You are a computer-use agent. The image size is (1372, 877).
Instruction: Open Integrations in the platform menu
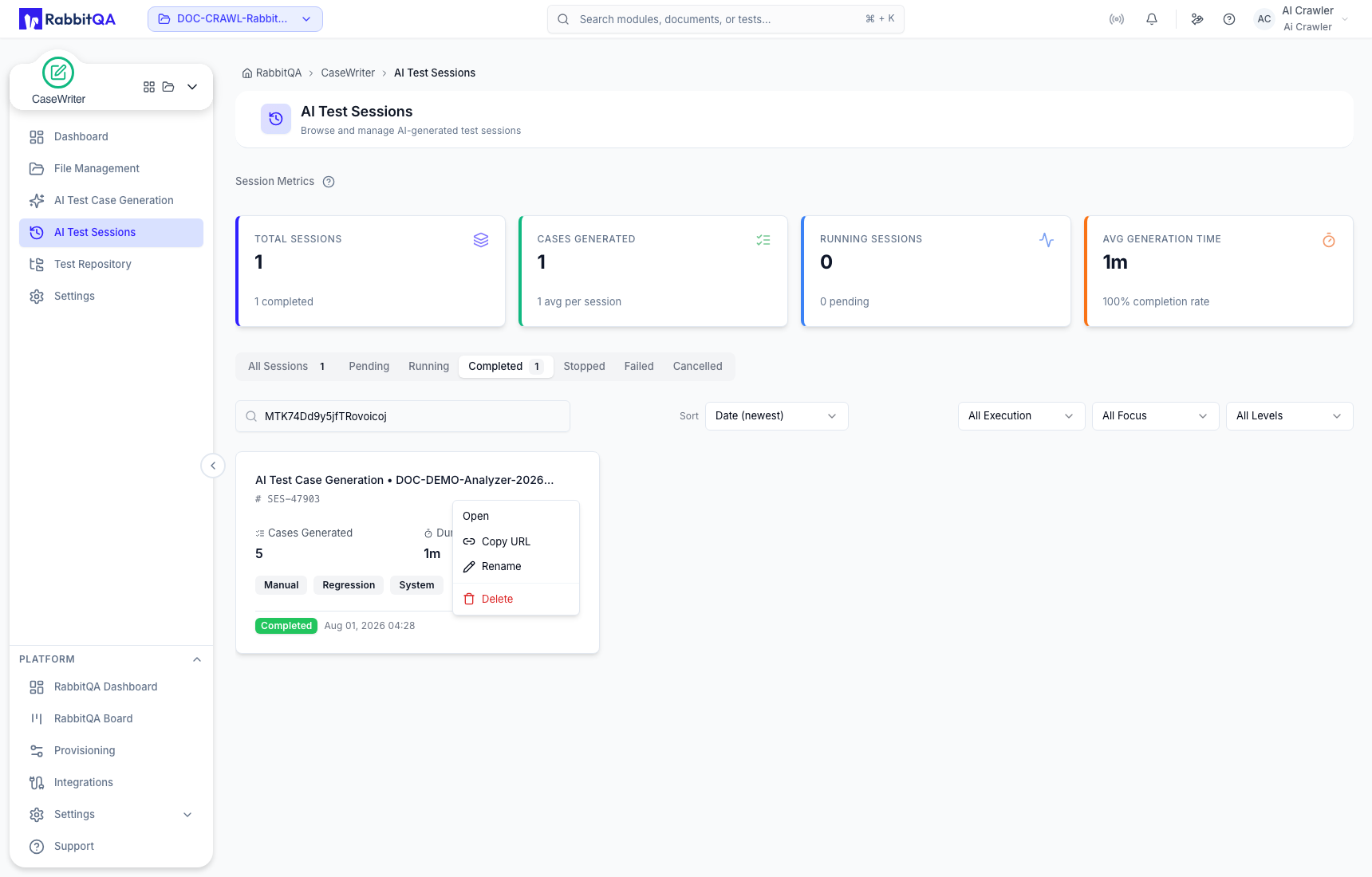[112, 783]
